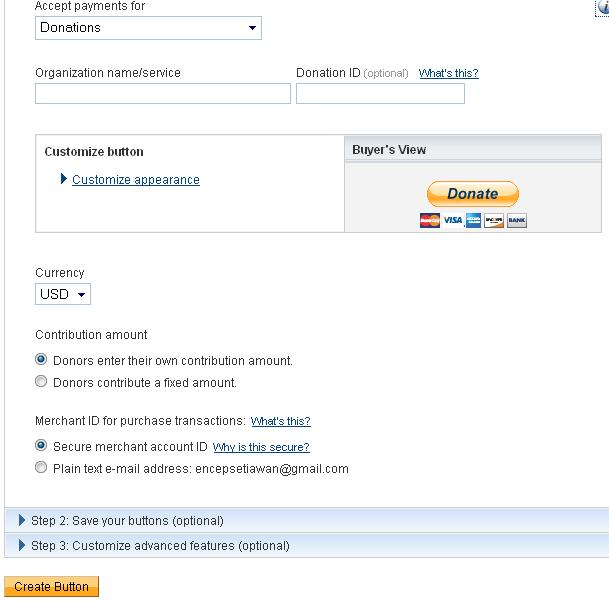Open Why is this secure? link
Screen dimensions: 609x601
coord(261,447)
